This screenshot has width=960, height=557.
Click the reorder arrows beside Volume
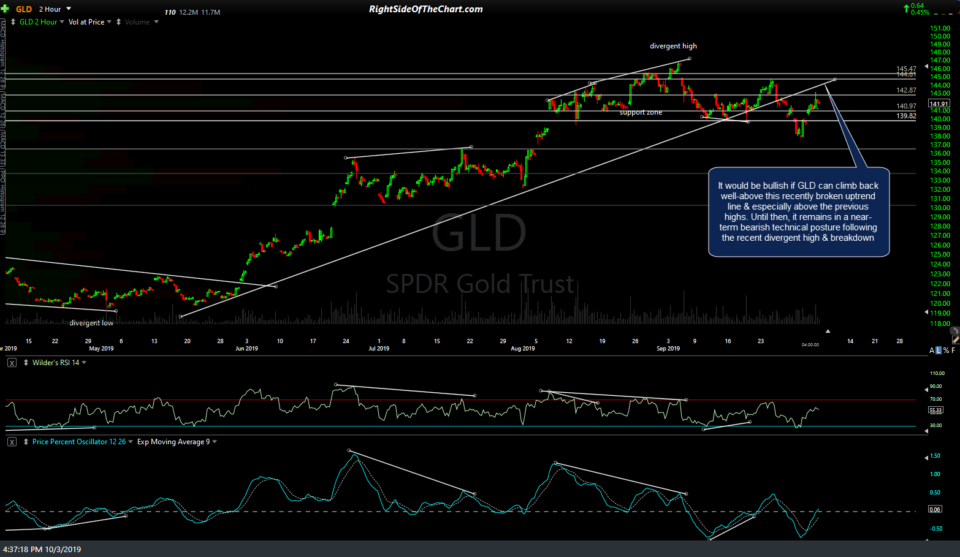click(x=118, y=22)
